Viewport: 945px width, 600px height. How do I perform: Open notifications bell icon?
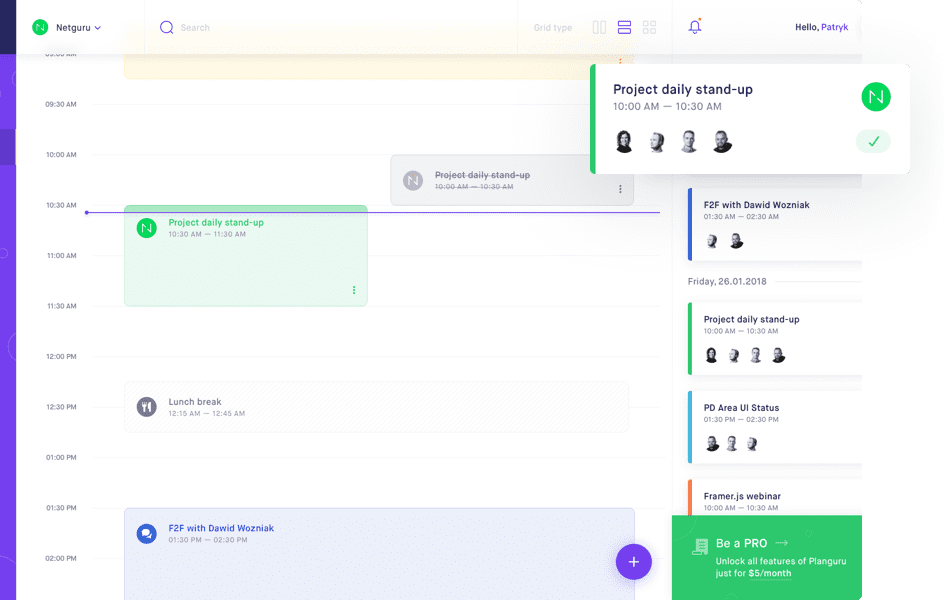695,27
